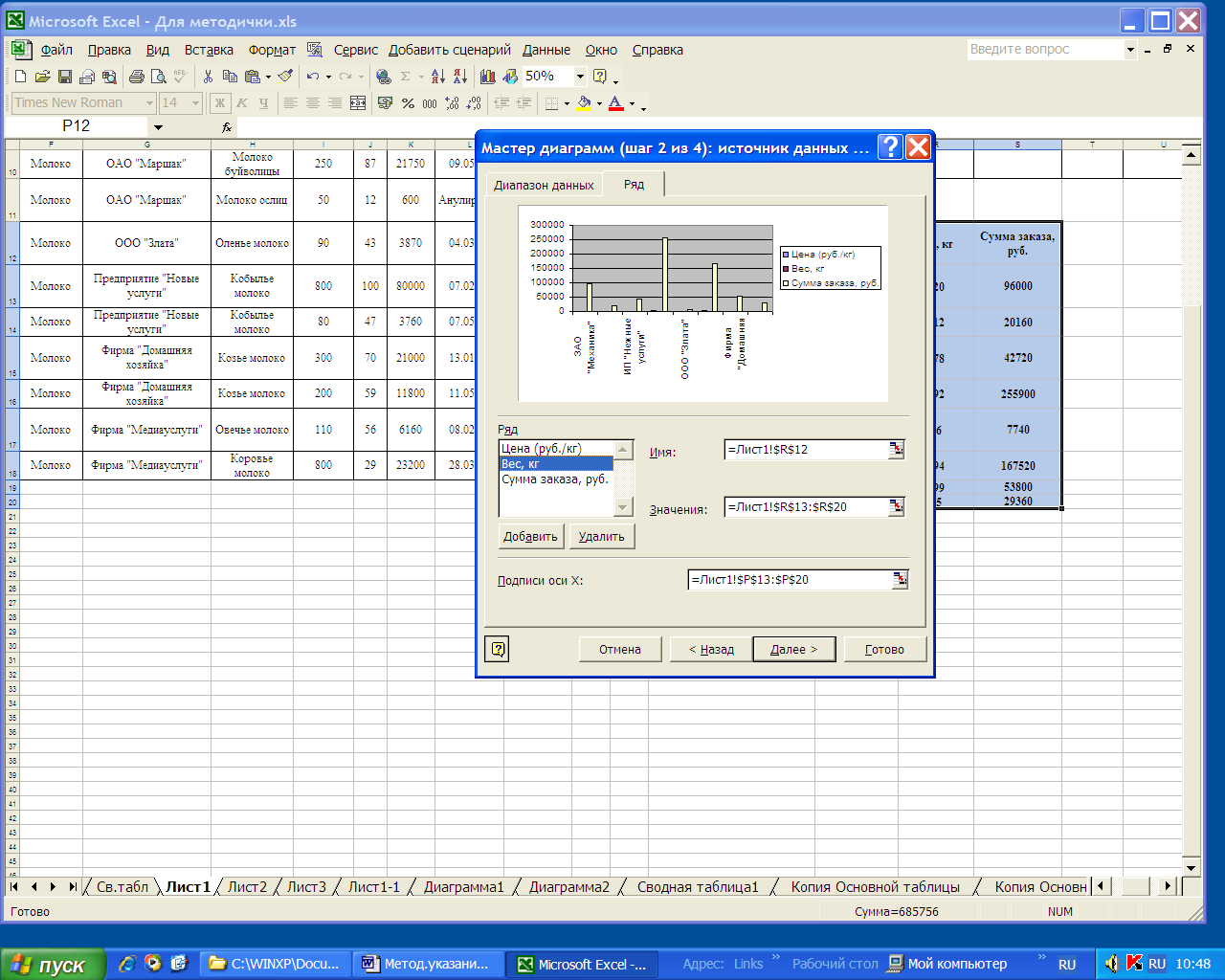Launch the Chart Wizard toolbar icon
The image size is (1225, 980).
click(488, 77)
